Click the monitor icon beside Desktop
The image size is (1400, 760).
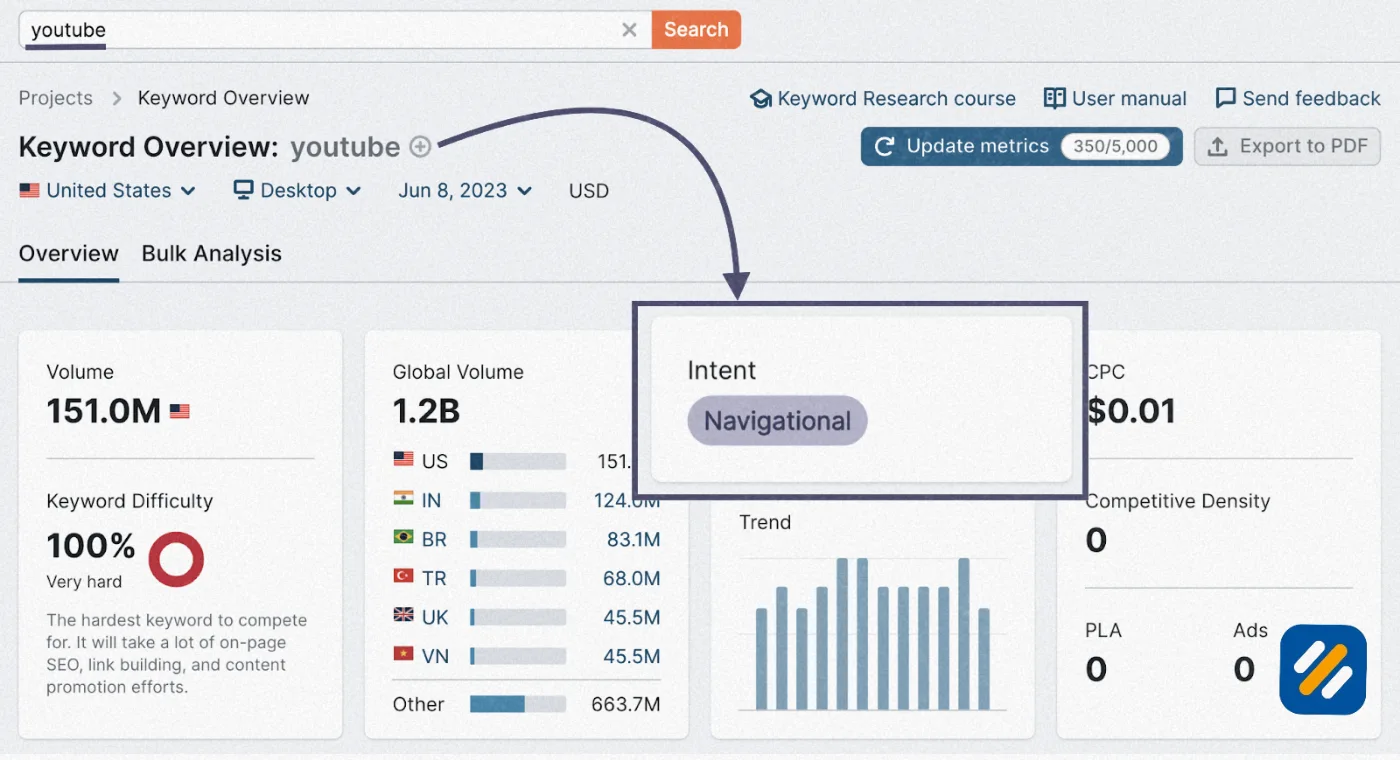243,190
